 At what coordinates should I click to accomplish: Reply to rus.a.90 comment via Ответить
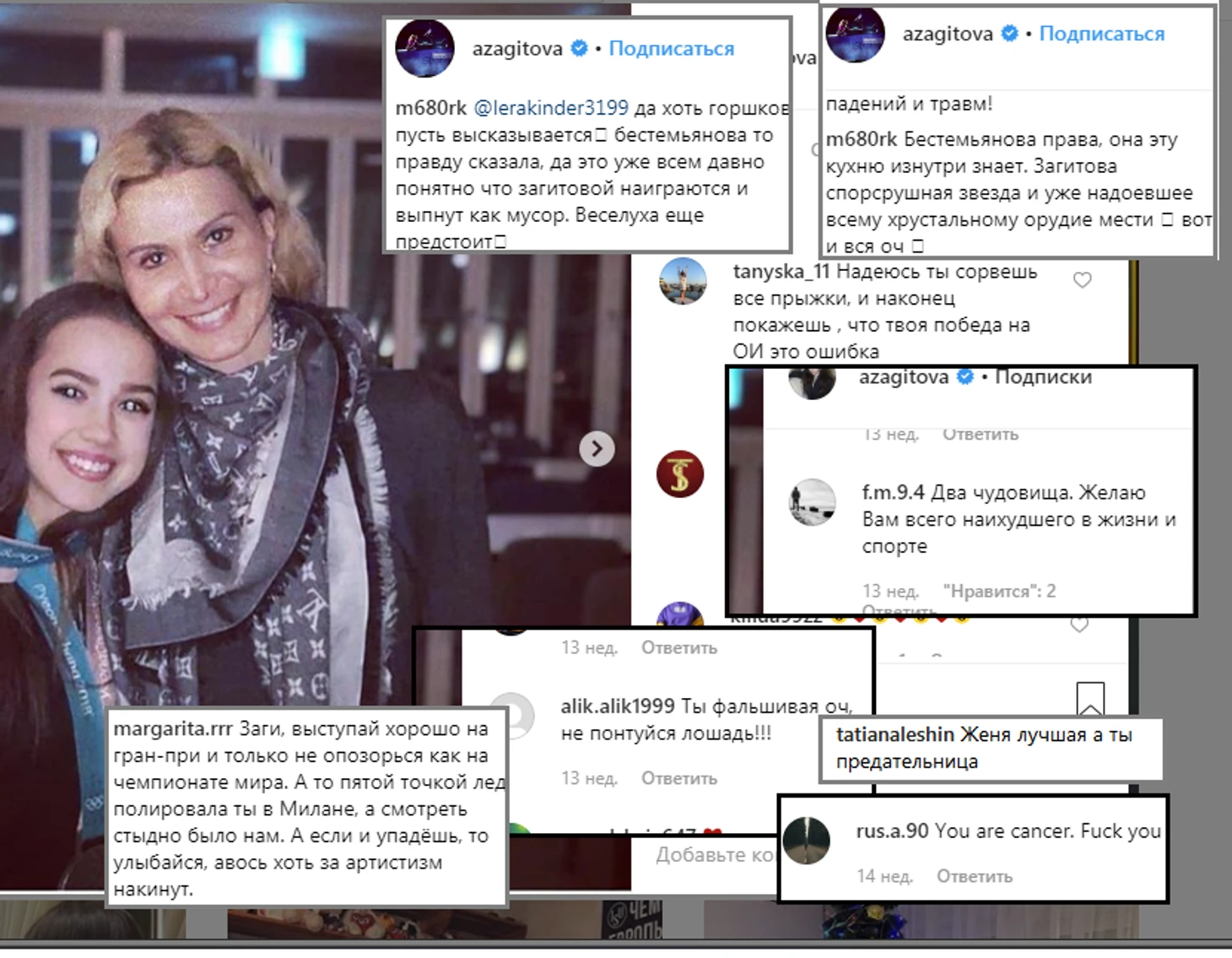click(975, 876)
